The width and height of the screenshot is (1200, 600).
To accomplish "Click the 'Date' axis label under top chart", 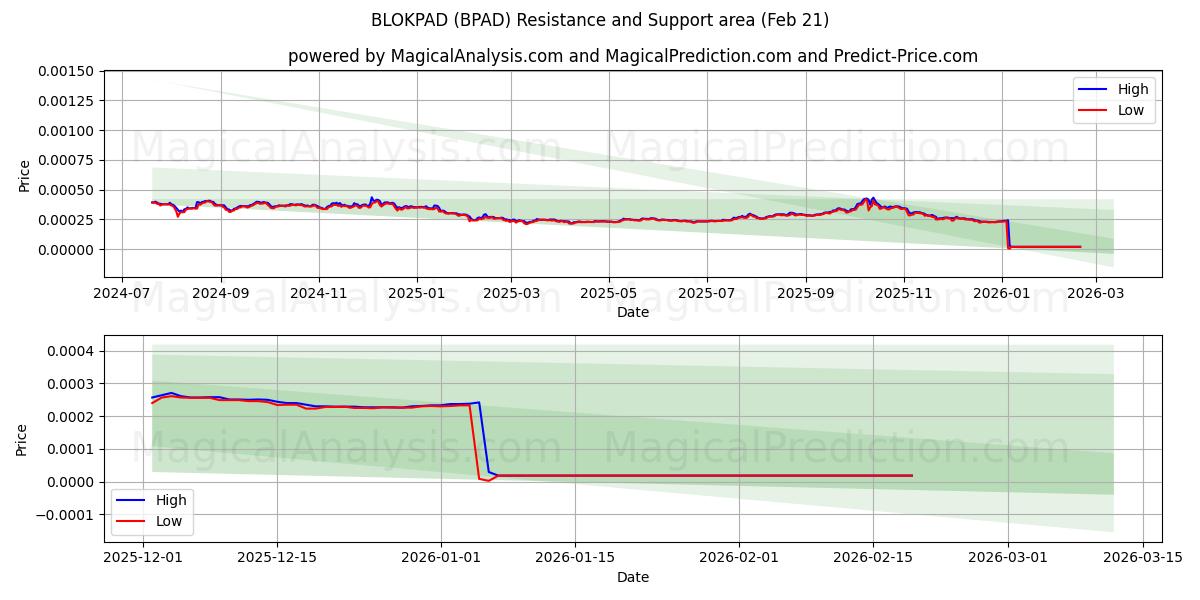I will (633, 312).
